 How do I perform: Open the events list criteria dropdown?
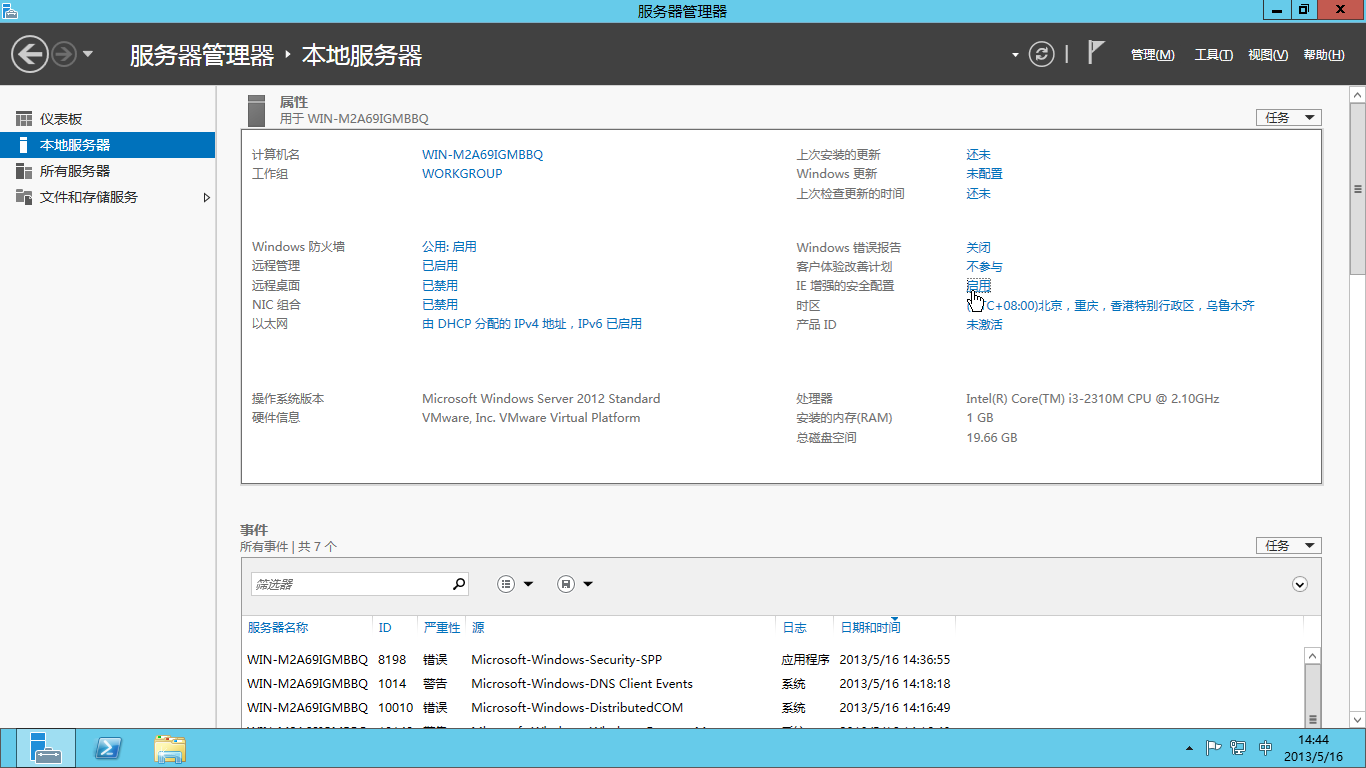(x=516, y=584)
